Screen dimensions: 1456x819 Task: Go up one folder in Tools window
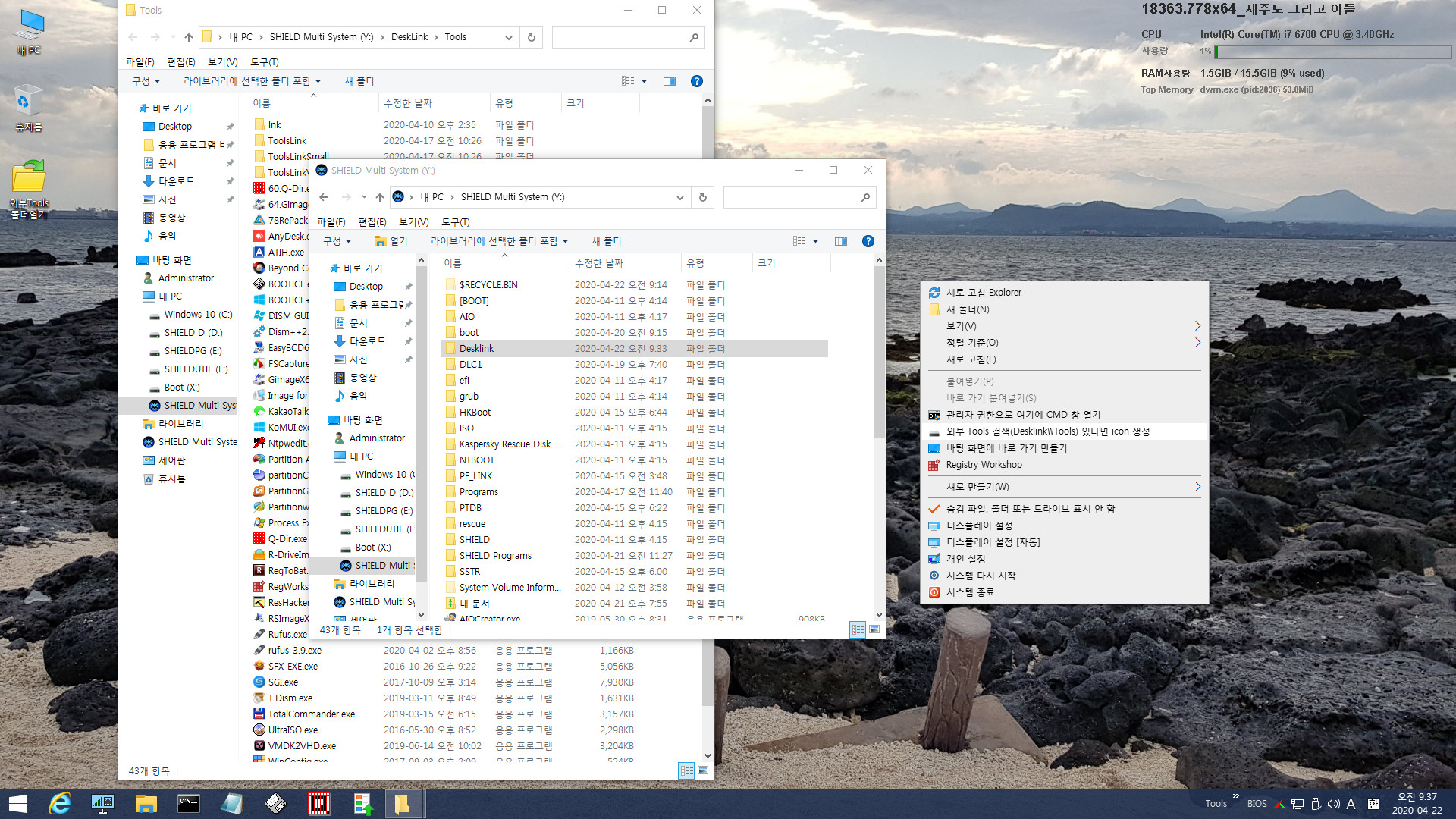point(188,37)
